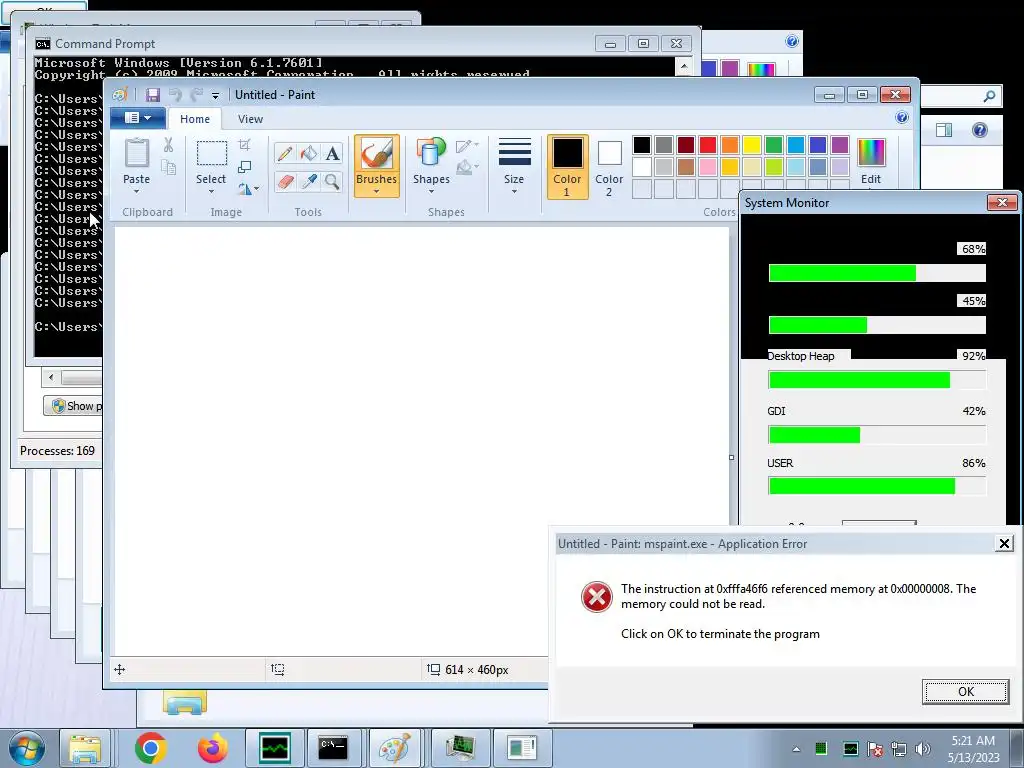Expand the Paste dropdown arrow
1024x768 pixels.
click(x=136, y=191)
